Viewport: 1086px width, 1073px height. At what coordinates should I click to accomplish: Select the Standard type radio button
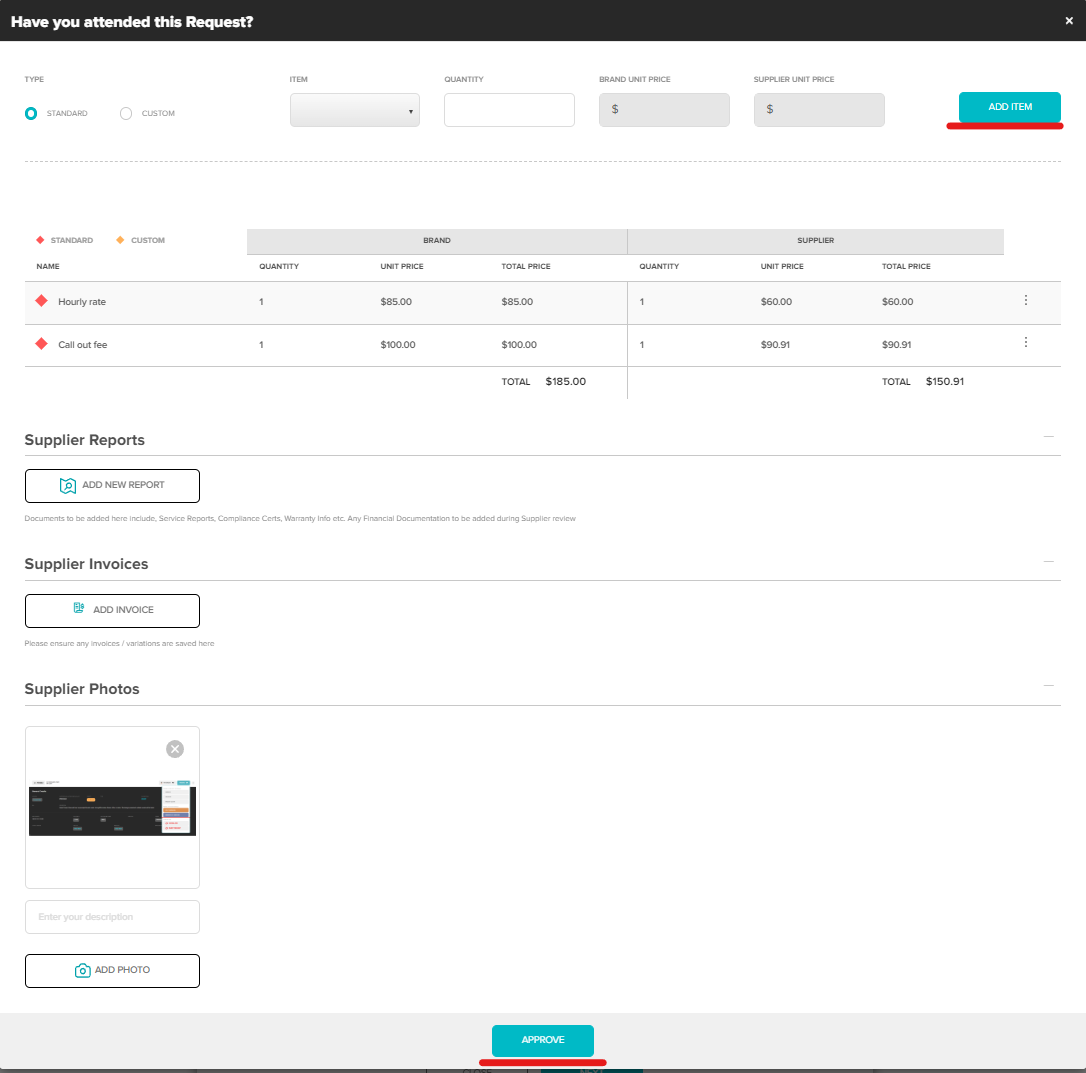click(x=31, y=114)
